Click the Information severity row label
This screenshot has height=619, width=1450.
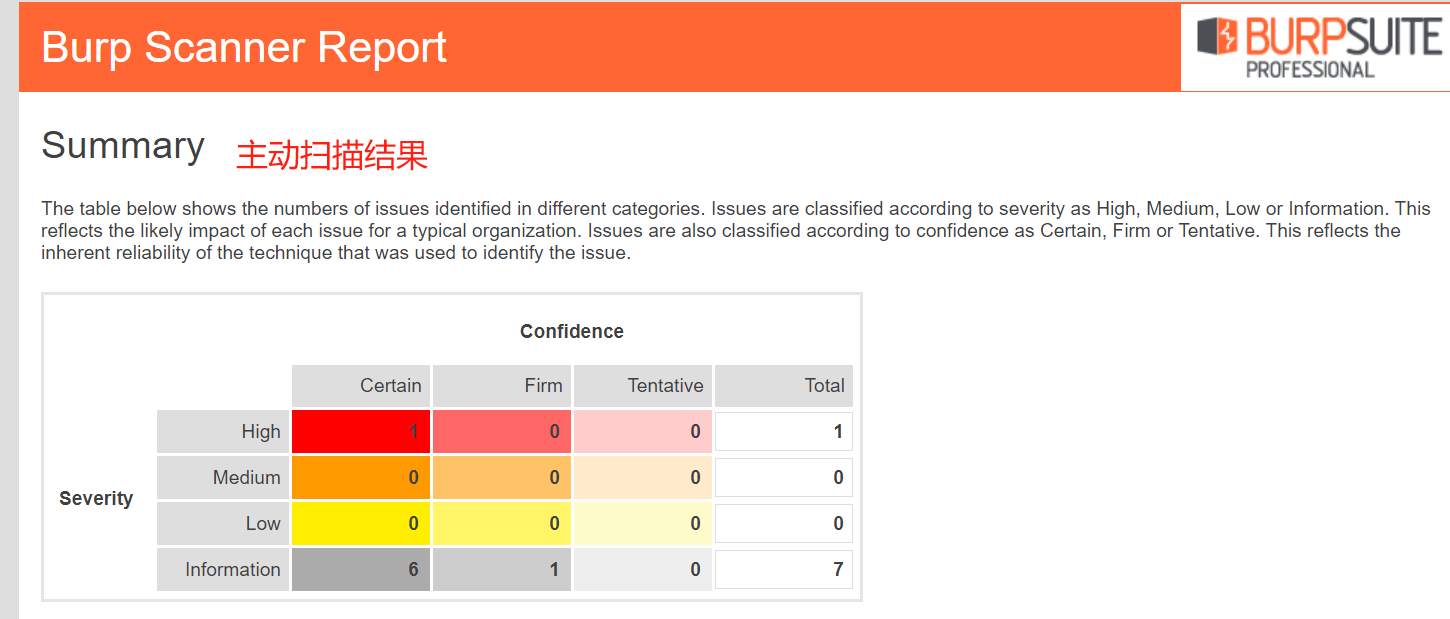pyautogui.click(x=223, y=570)
